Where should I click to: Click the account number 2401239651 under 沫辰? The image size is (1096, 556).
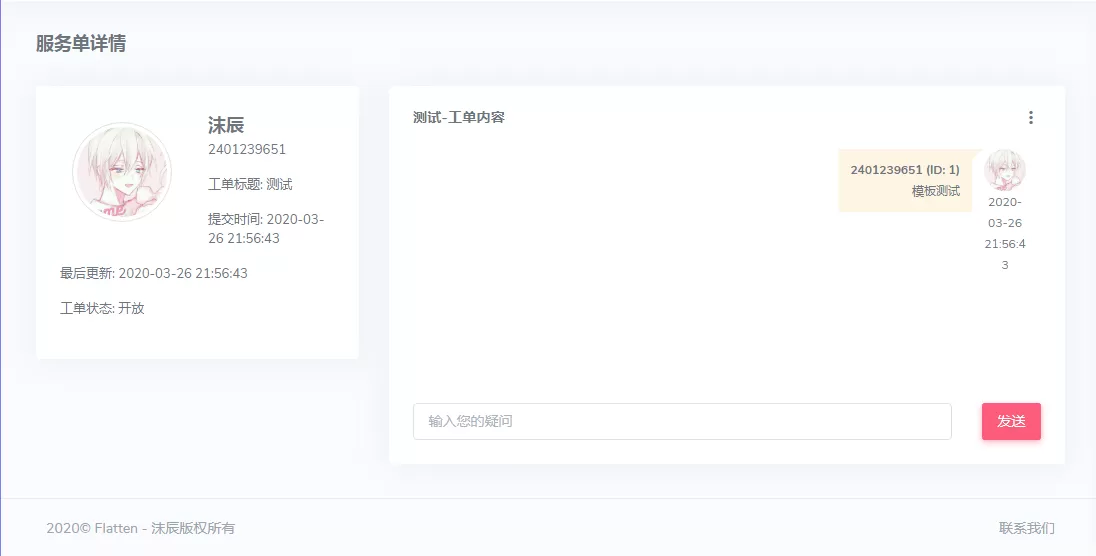(x=247, y=149)
